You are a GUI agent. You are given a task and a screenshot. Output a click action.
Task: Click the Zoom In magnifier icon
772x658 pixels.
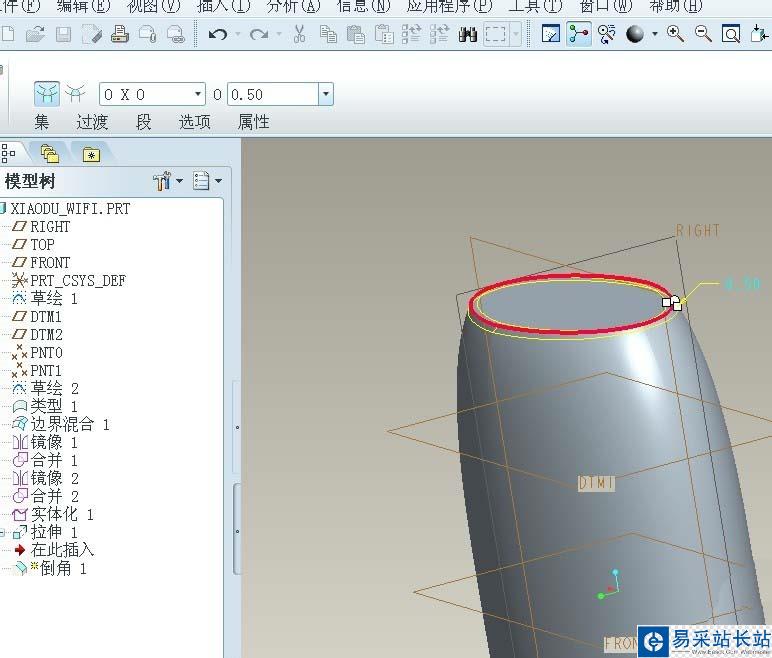click(x=676, y=34)
